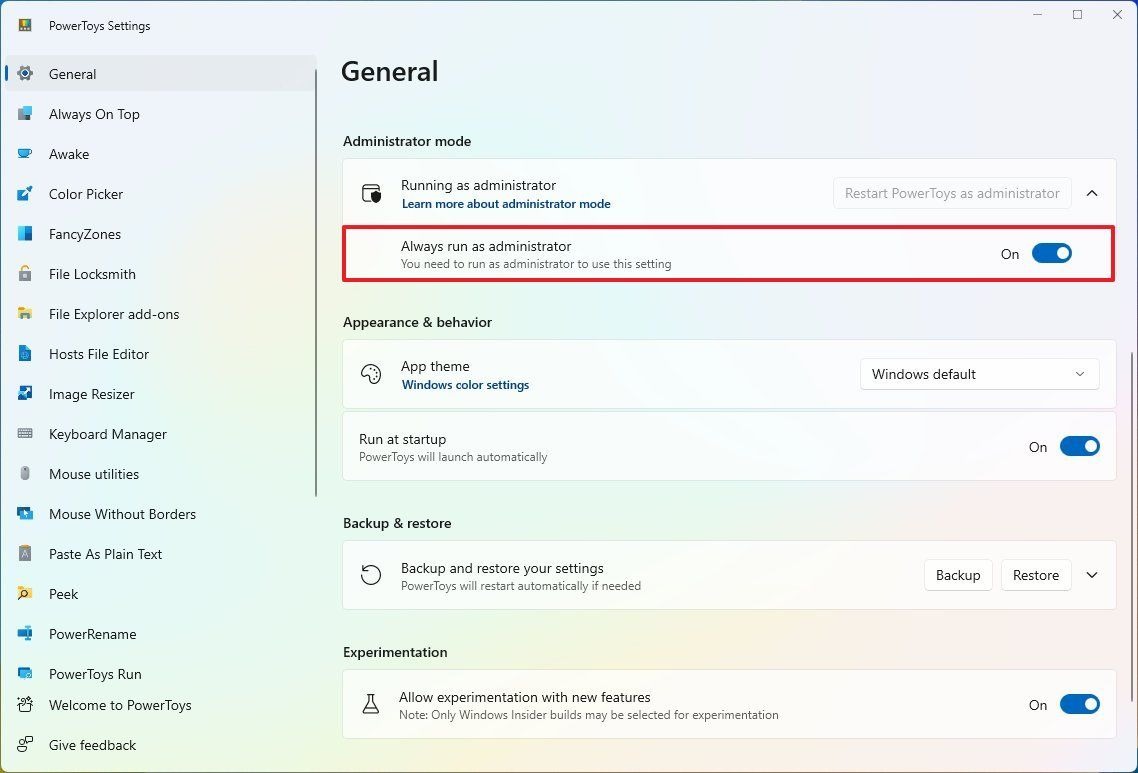
Task: Open the General settings page
Action: coord(160,73)
